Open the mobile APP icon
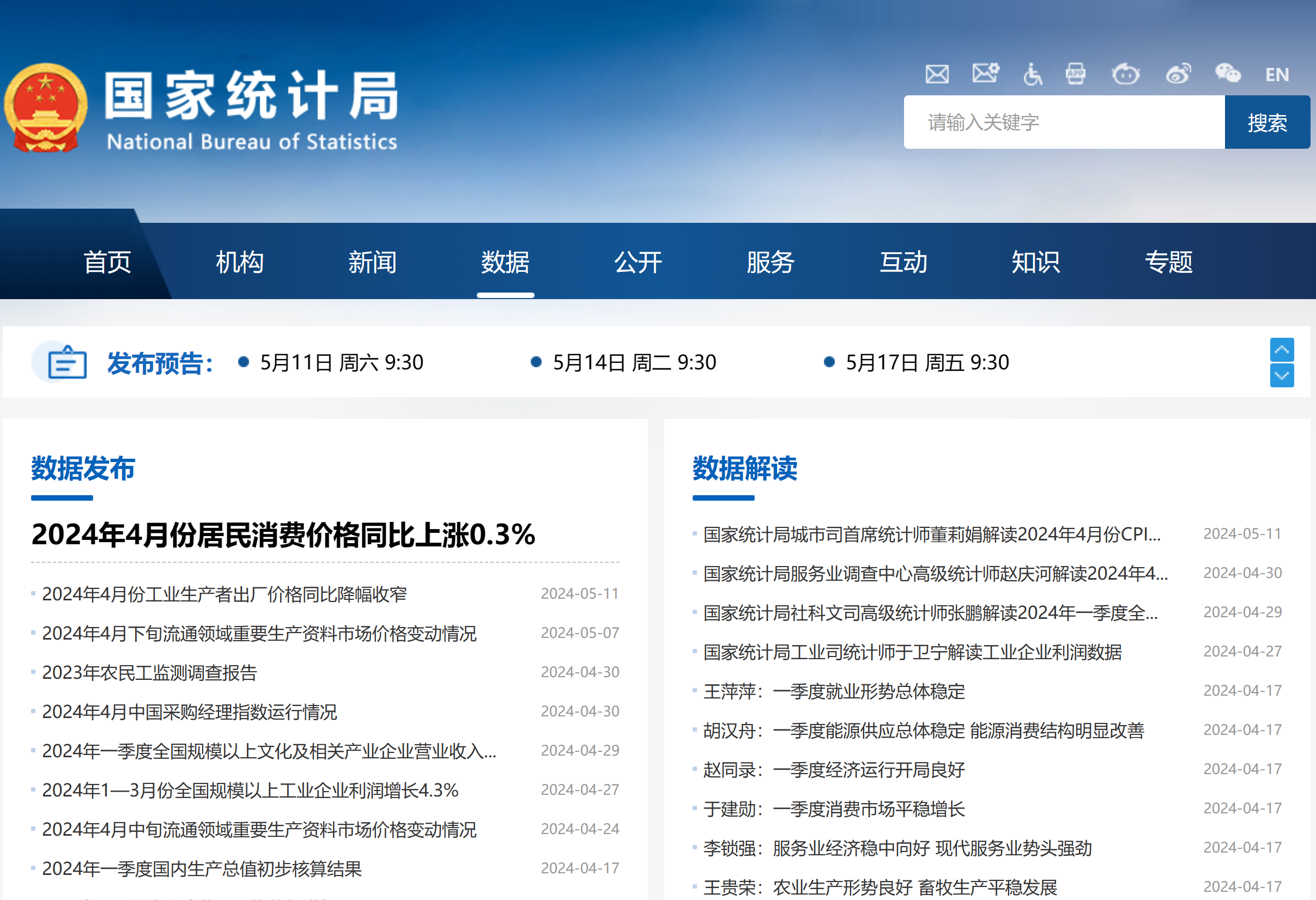Screen dimensions: 1316x900 1075,74
